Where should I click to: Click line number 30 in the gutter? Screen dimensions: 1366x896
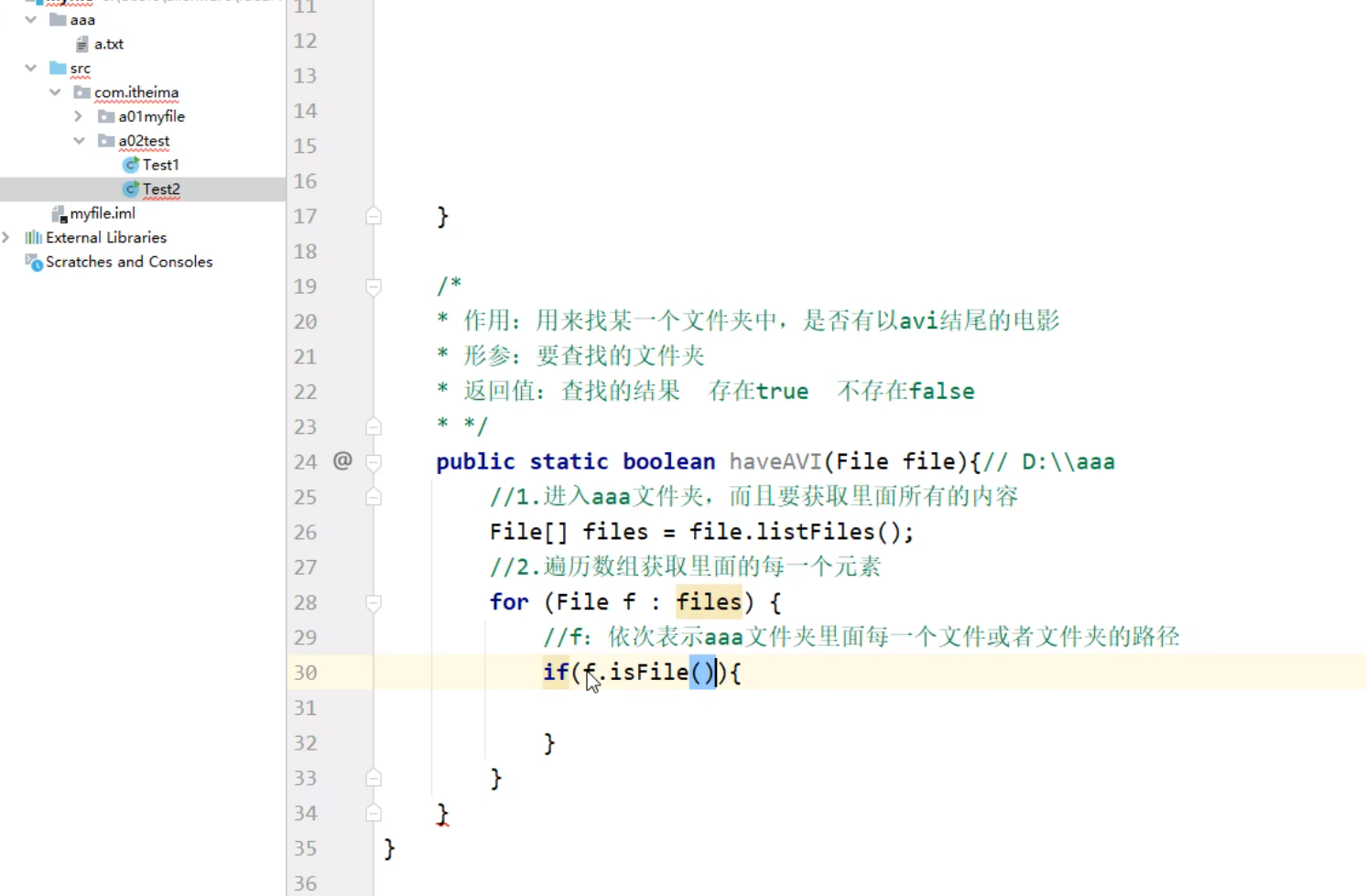pos(305,672)
